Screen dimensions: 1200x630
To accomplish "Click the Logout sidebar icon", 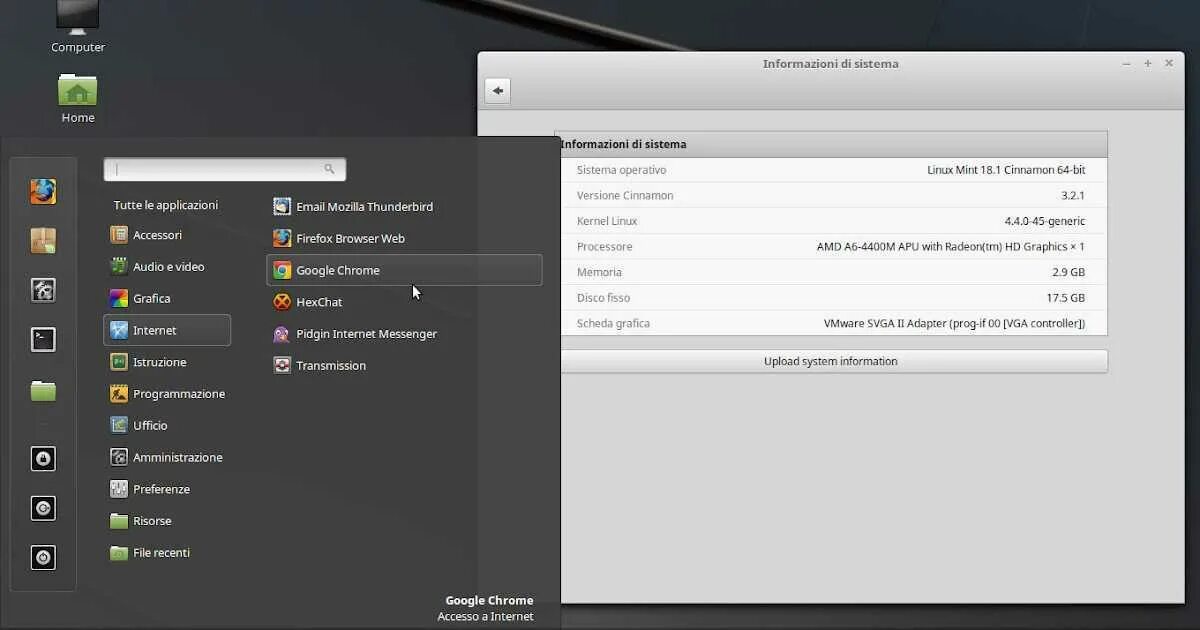I will [x=43, y=508].
